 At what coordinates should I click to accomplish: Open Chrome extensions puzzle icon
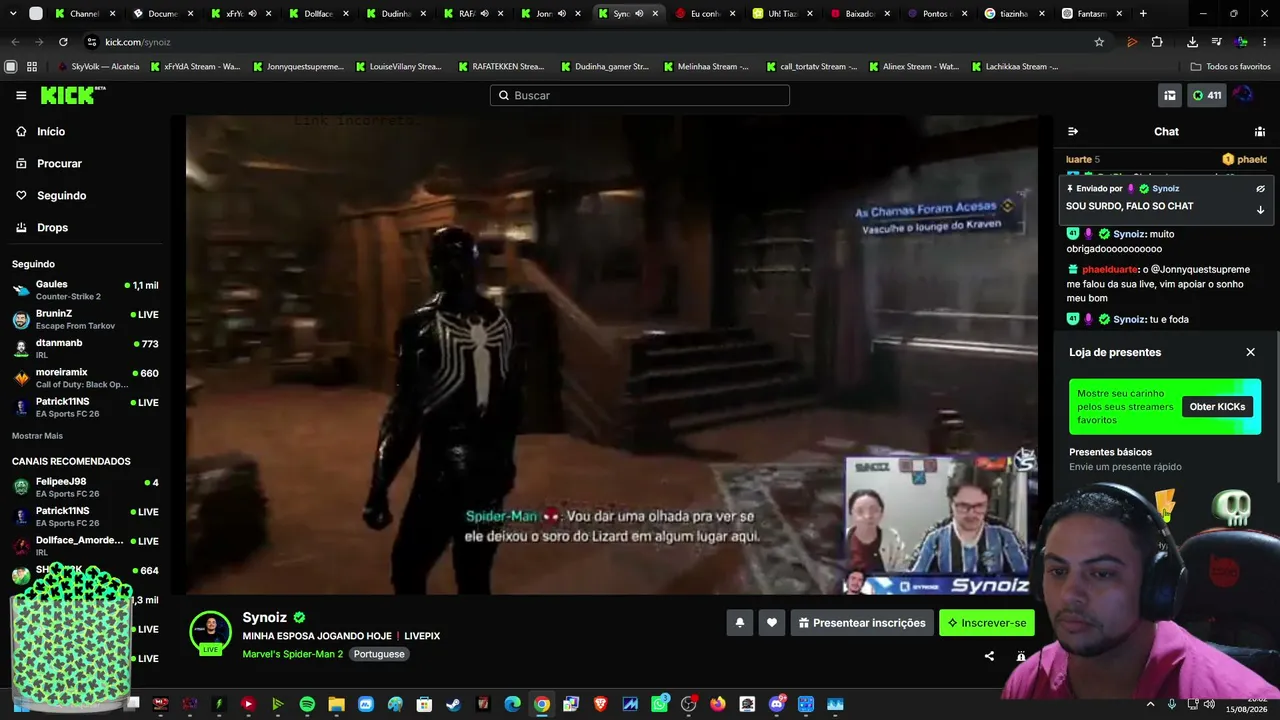click(1157, 42)
